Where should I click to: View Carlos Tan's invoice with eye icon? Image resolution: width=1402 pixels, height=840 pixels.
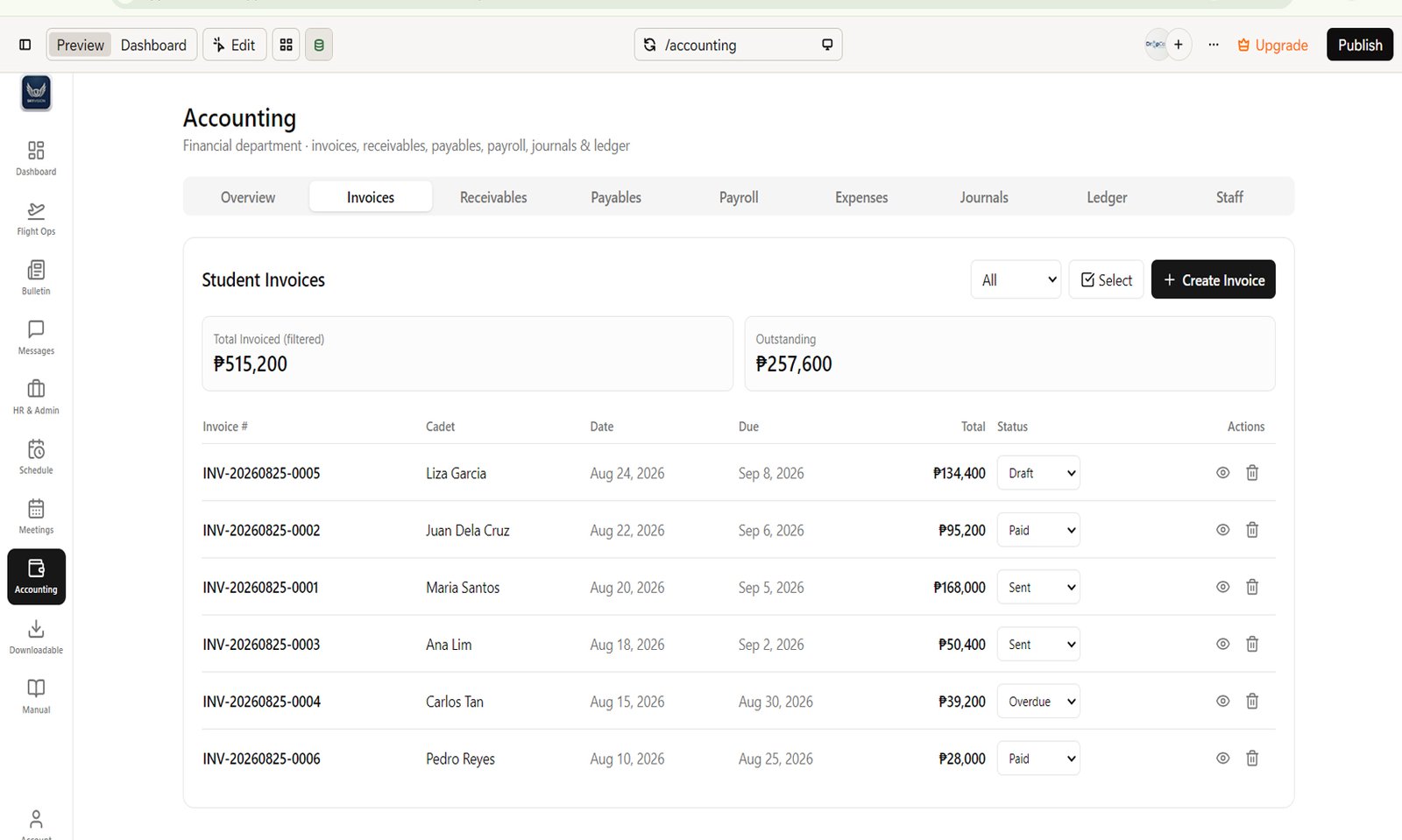pyautogui.click(x=1223, y=701)
